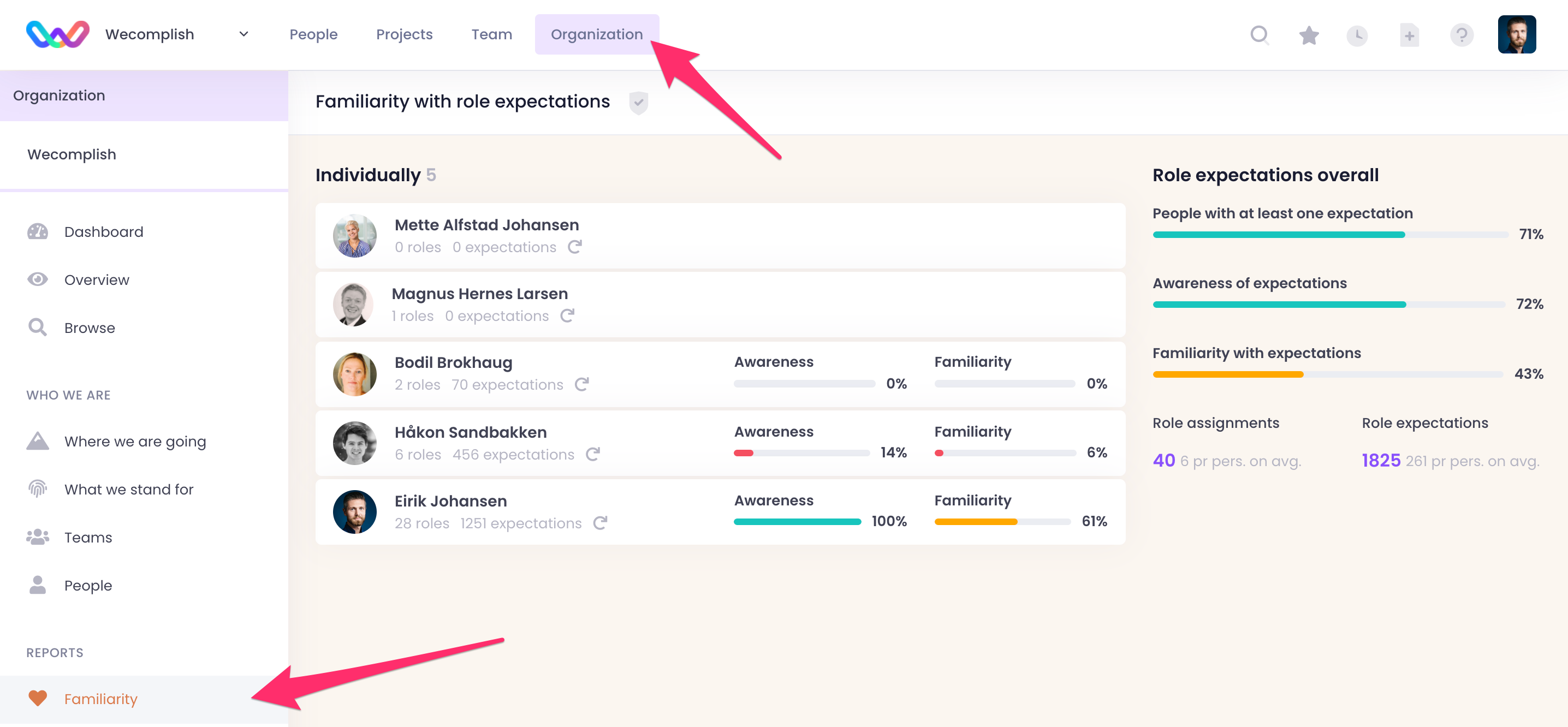
Task: Click the Wecomplish logo
Action: tap(58, 34)
